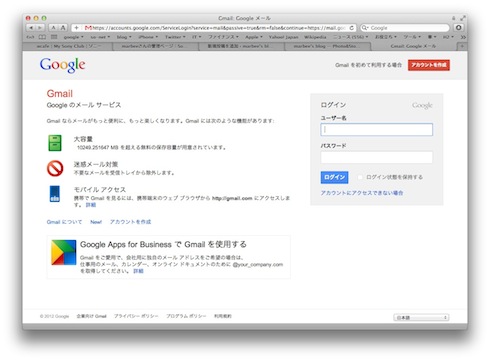Click the blue mobile phone icon
Image resolution: width=490 pixels, height=361 pixels.
(55, 194)
